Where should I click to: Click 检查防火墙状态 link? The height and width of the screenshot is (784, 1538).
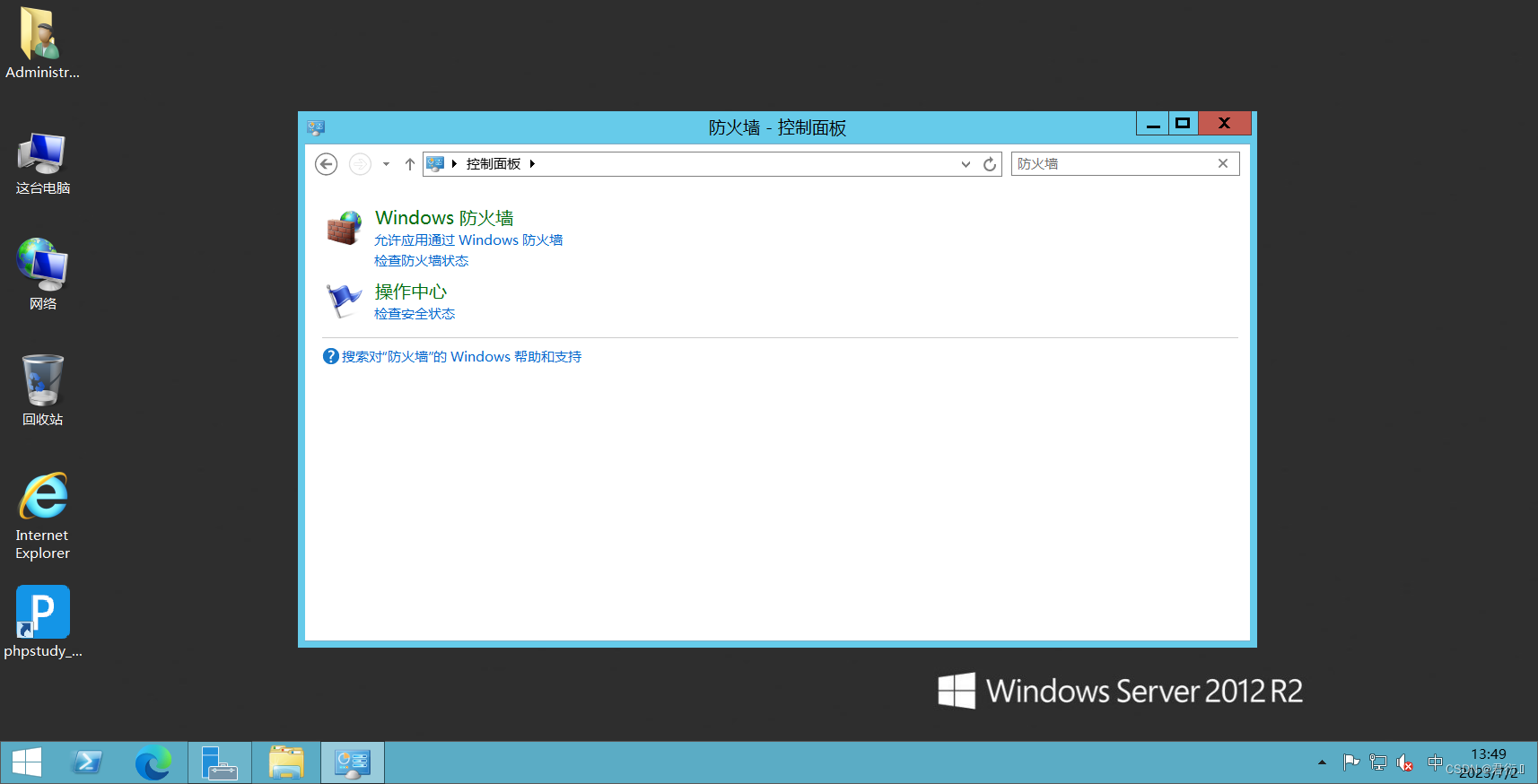[x=421, y=261]
